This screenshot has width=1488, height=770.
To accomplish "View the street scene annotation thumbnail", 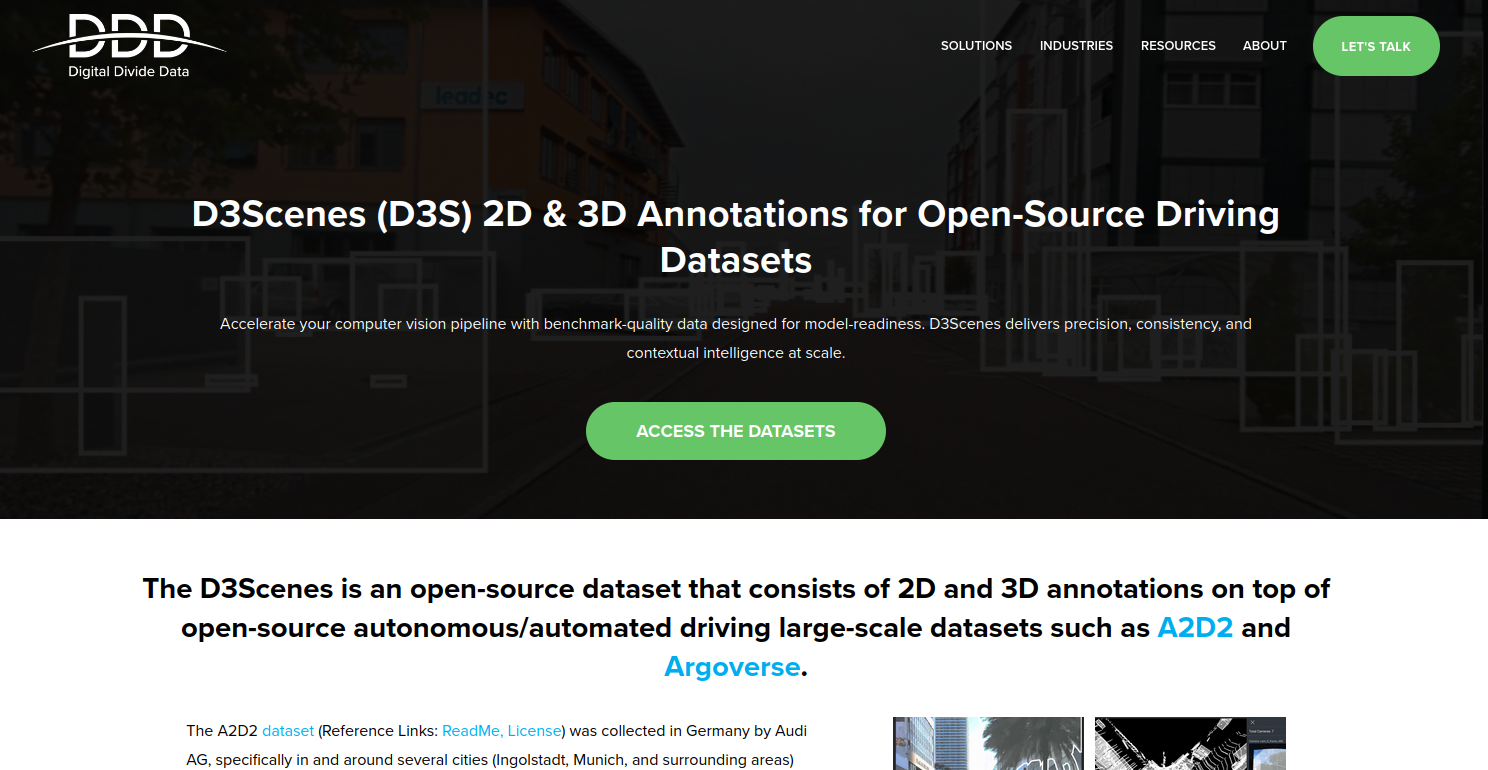I will [987, 743].
